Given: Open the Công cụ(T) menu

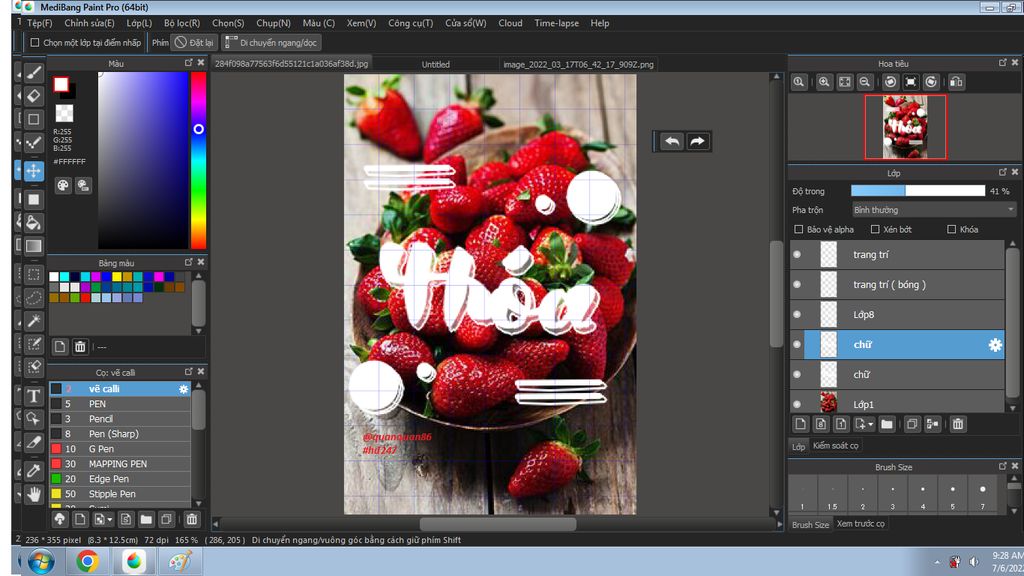Looking at the screenshot, I should (x=411, y=24).
